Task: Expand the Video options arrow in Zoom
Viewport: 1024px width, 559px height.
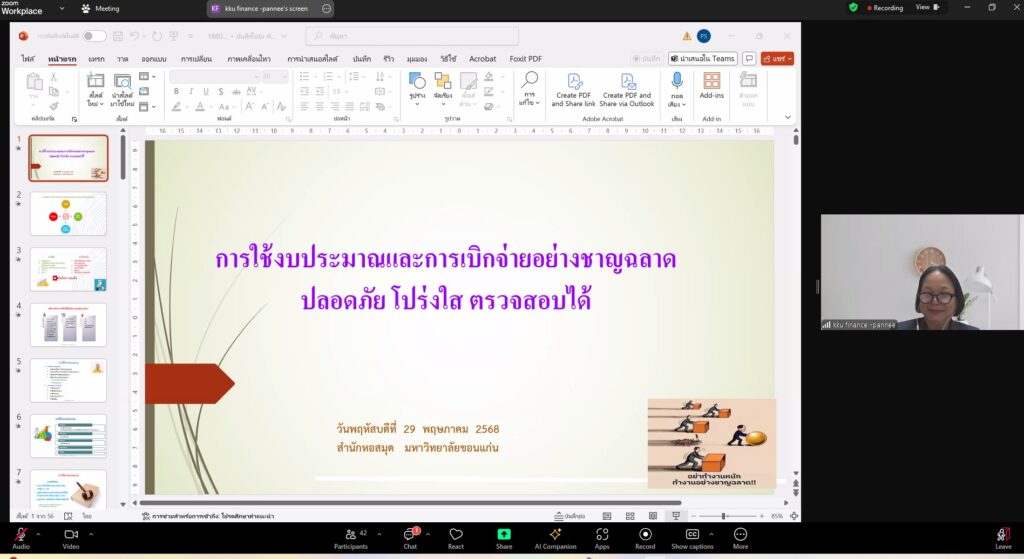Action: (91, 534)
